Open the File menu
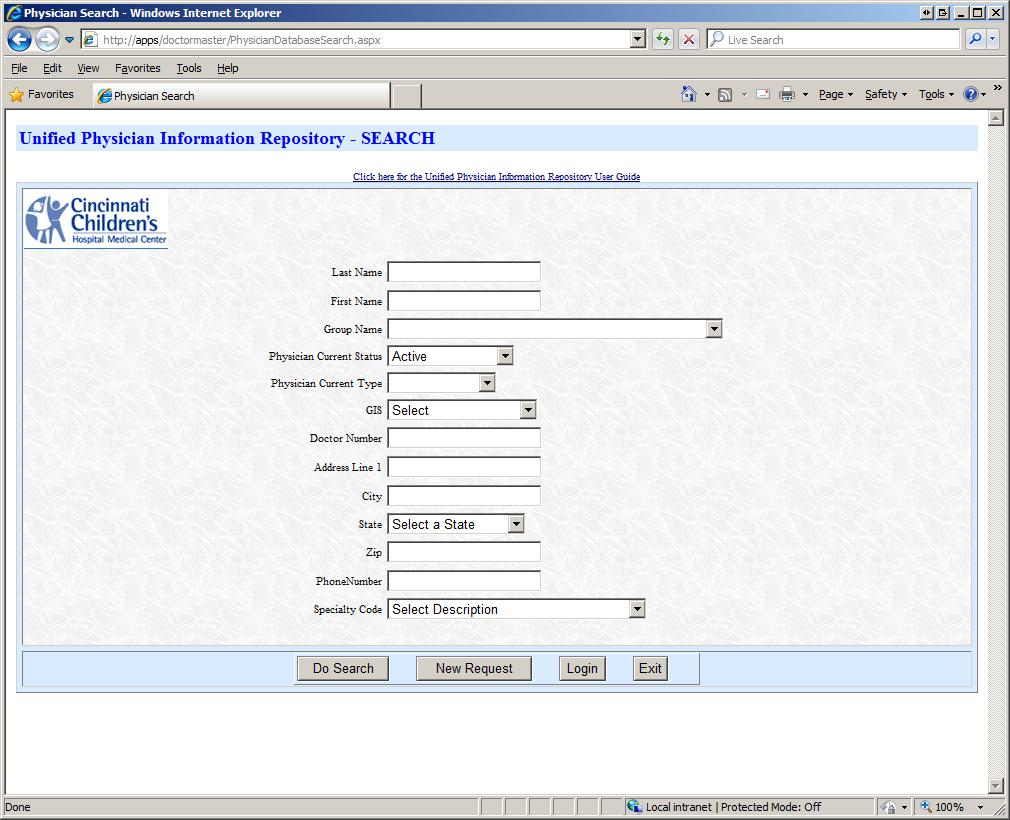The height and width of the screenshot is (820, 1010). point(19,68)
